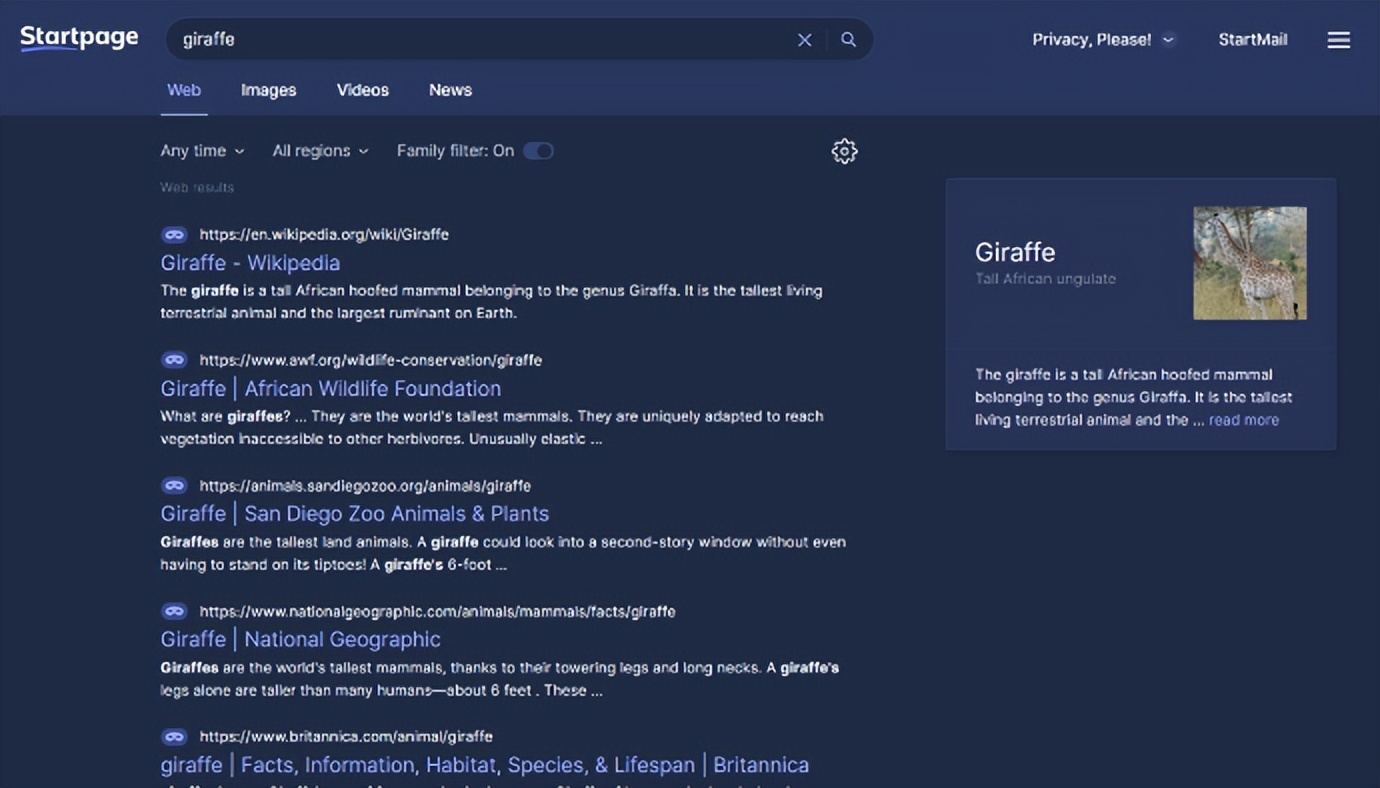This screenshot has height=788, width=1380.
Task: Open the Giraffe - Wikipedia result
Action: 250,263
